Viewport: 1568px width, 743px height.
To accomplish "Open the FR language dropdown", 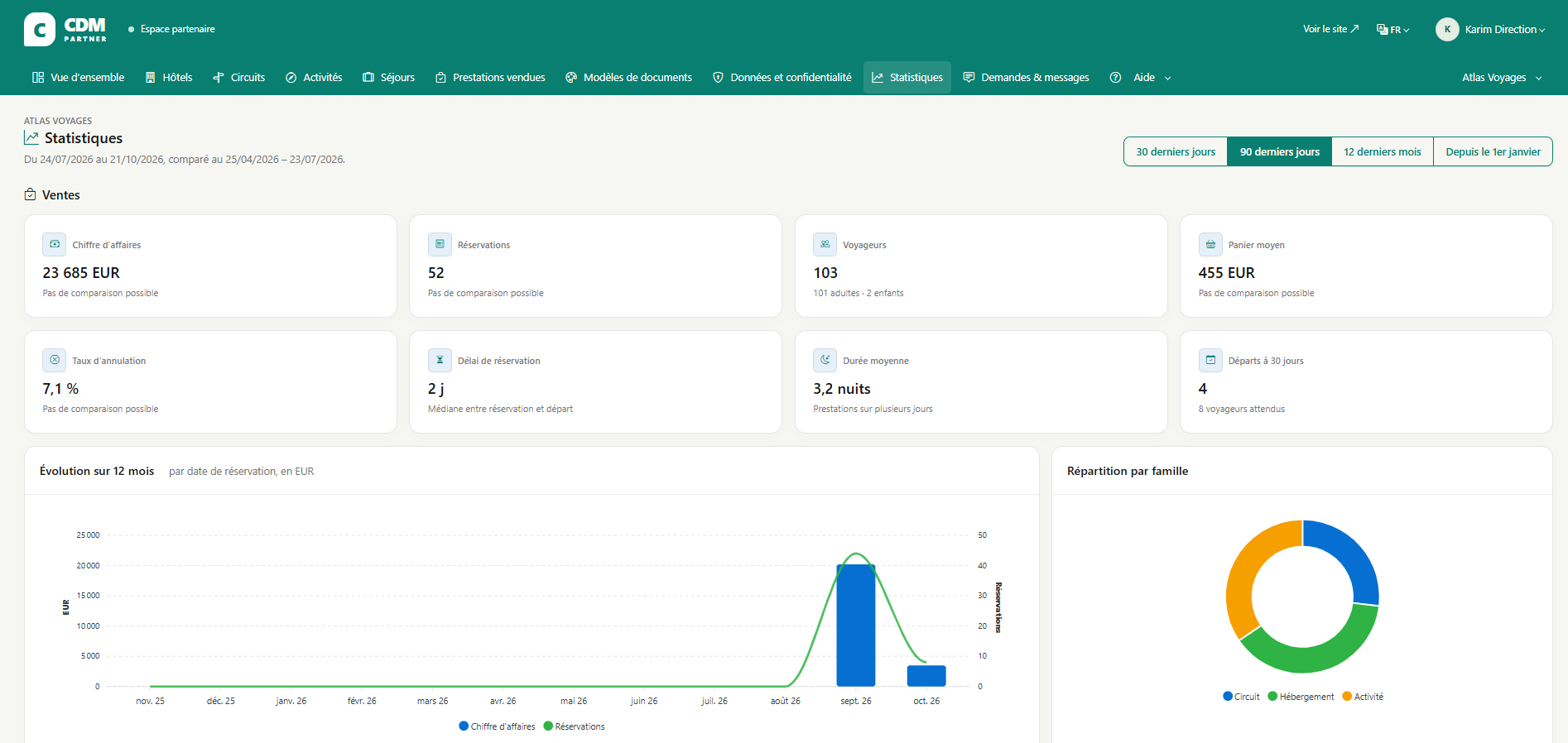I will point(1392,30).
